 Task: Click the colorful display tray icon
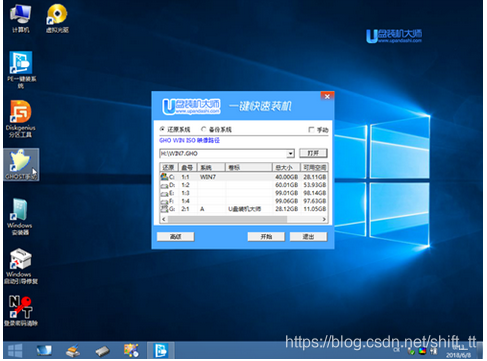(422, 351)
